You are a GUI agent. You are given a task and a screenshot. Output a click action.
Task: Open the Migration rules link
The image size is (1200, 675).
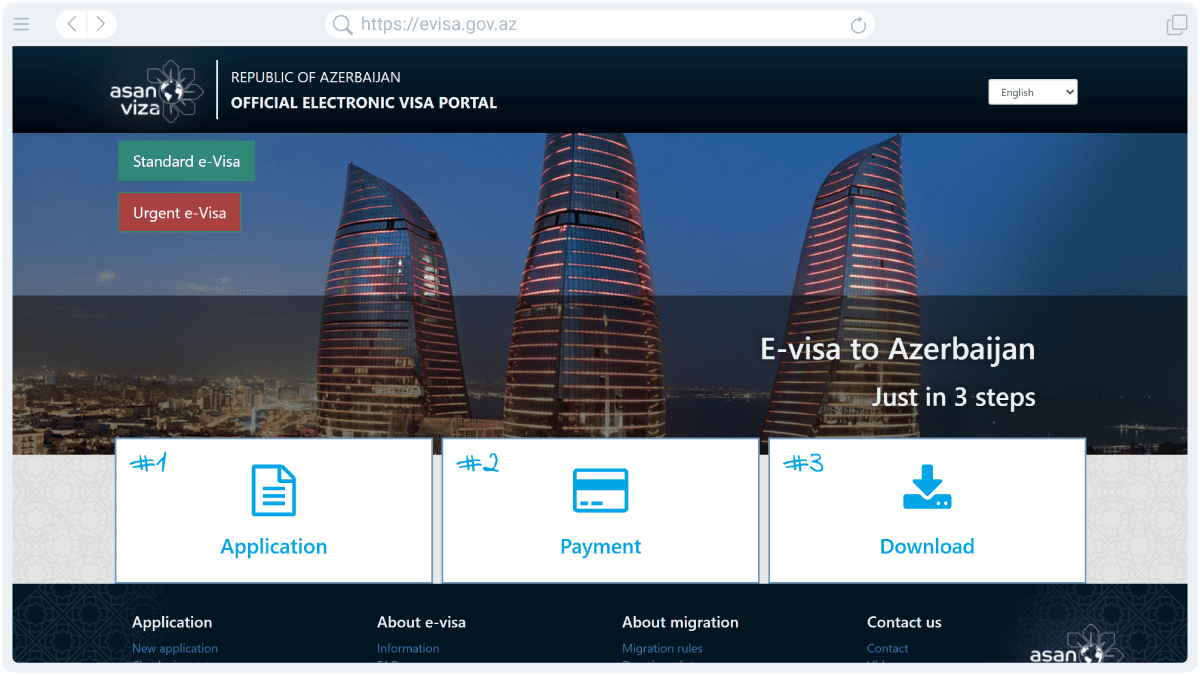click(x=662, y=648)
